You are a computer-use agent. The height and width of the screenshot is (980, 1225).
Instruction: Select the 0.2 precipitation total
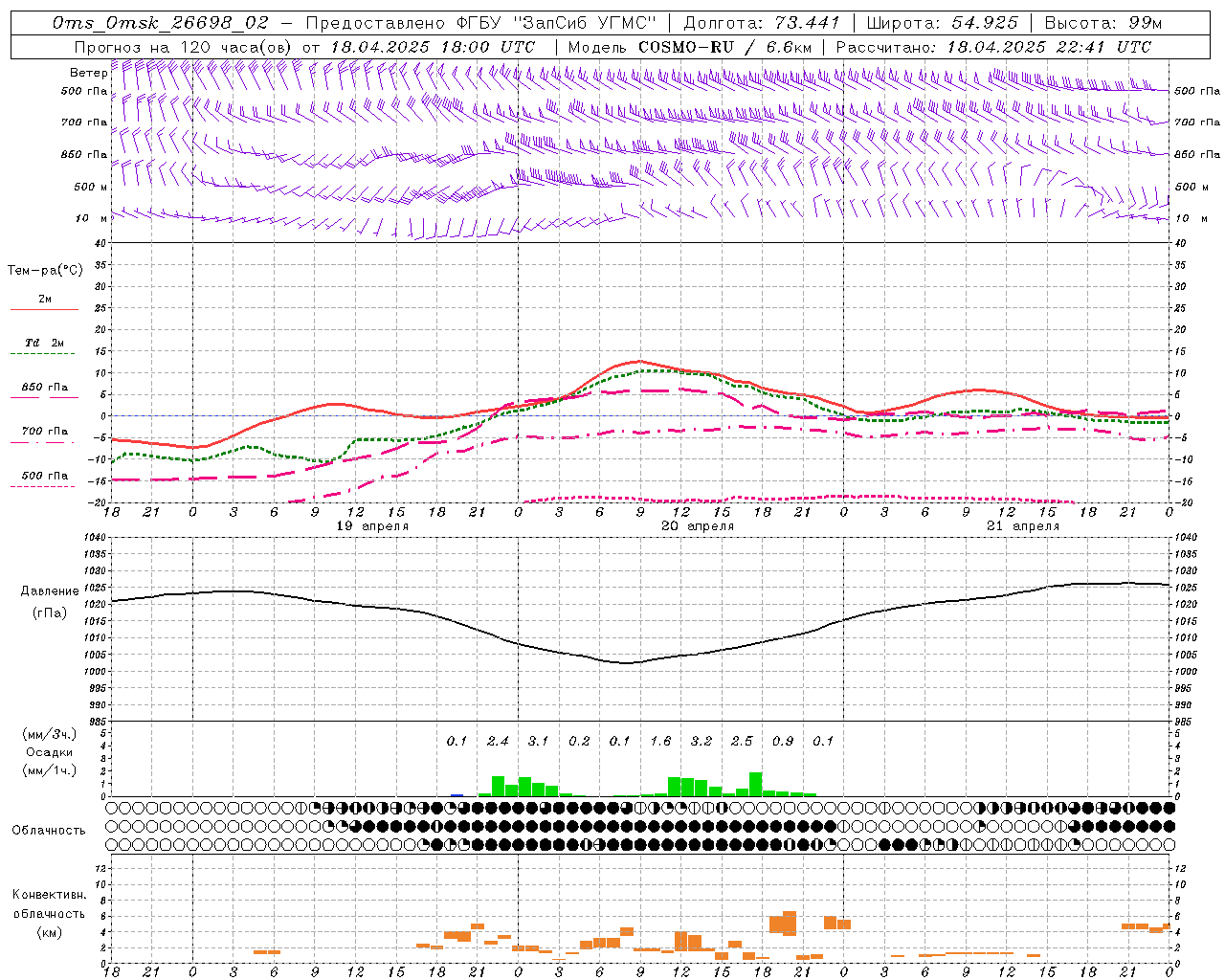pos(579,741)
